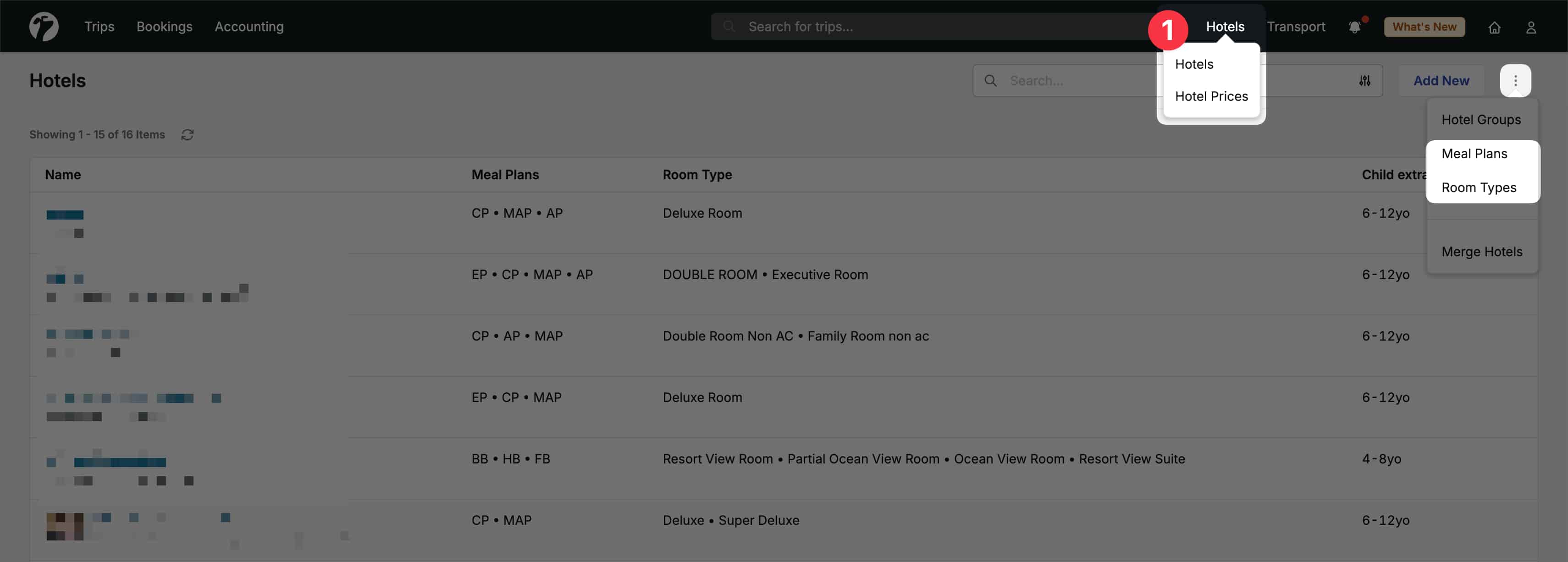Image resolution: width=1568 pixels, height=562 pixels.
Task: Select "Hotel Prices" from the Hotels dropdown
Action: click(1211, 96)
